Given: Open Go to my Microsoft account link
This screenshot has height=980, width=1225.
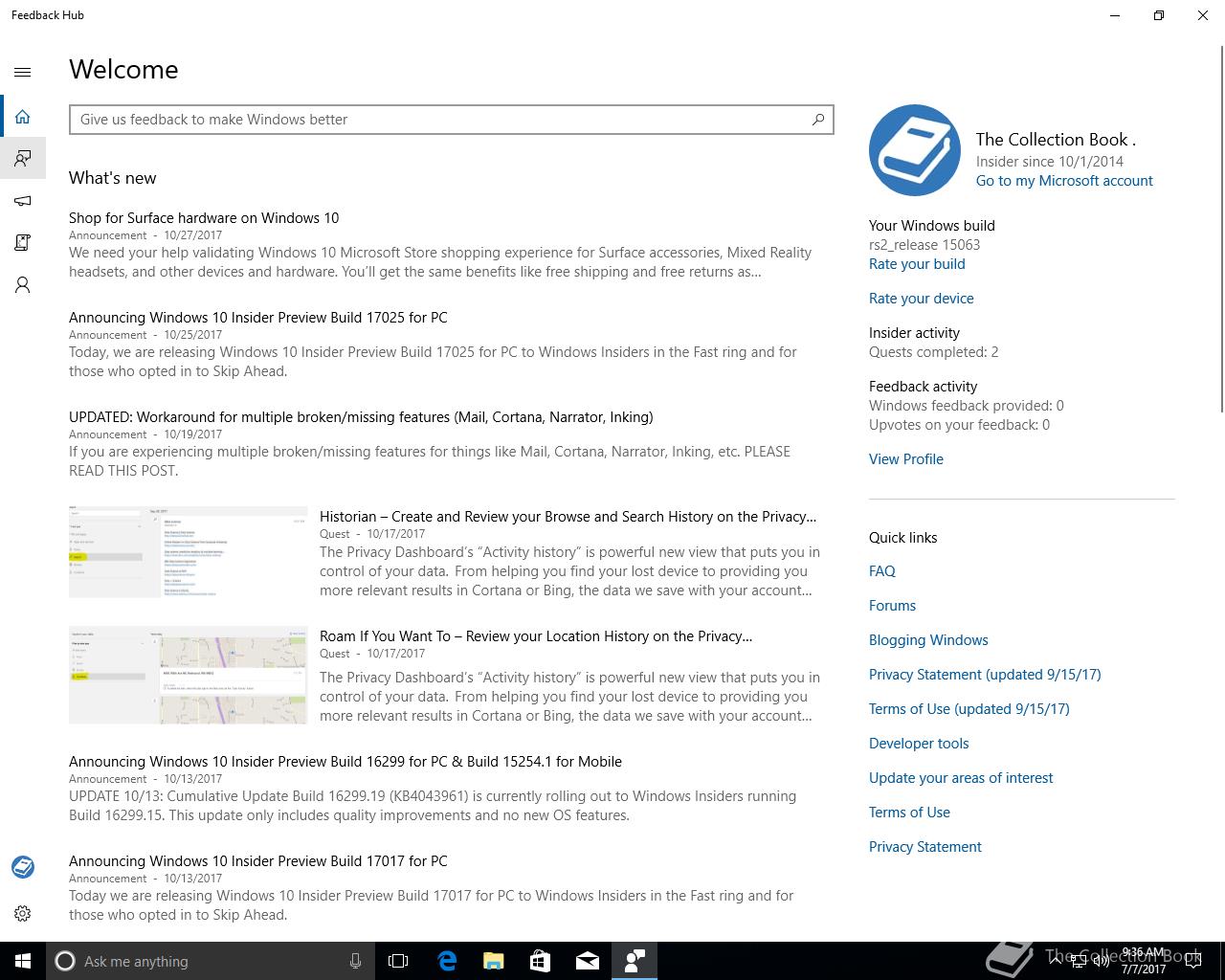Looking at the screenshot, I should (1064, 181).
